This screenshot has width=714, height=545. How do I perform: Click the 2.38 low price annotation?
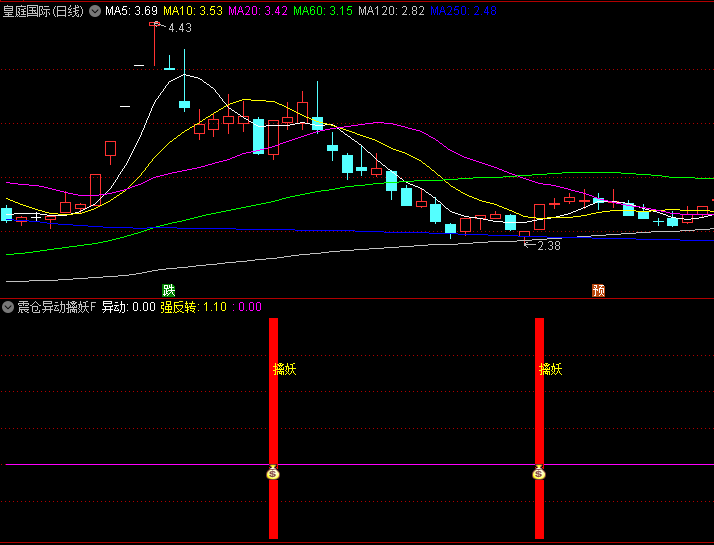549,246
